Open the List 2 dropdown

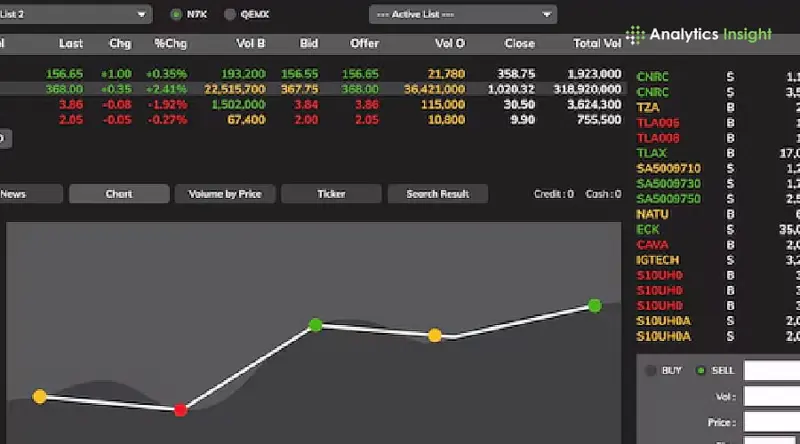75,15
